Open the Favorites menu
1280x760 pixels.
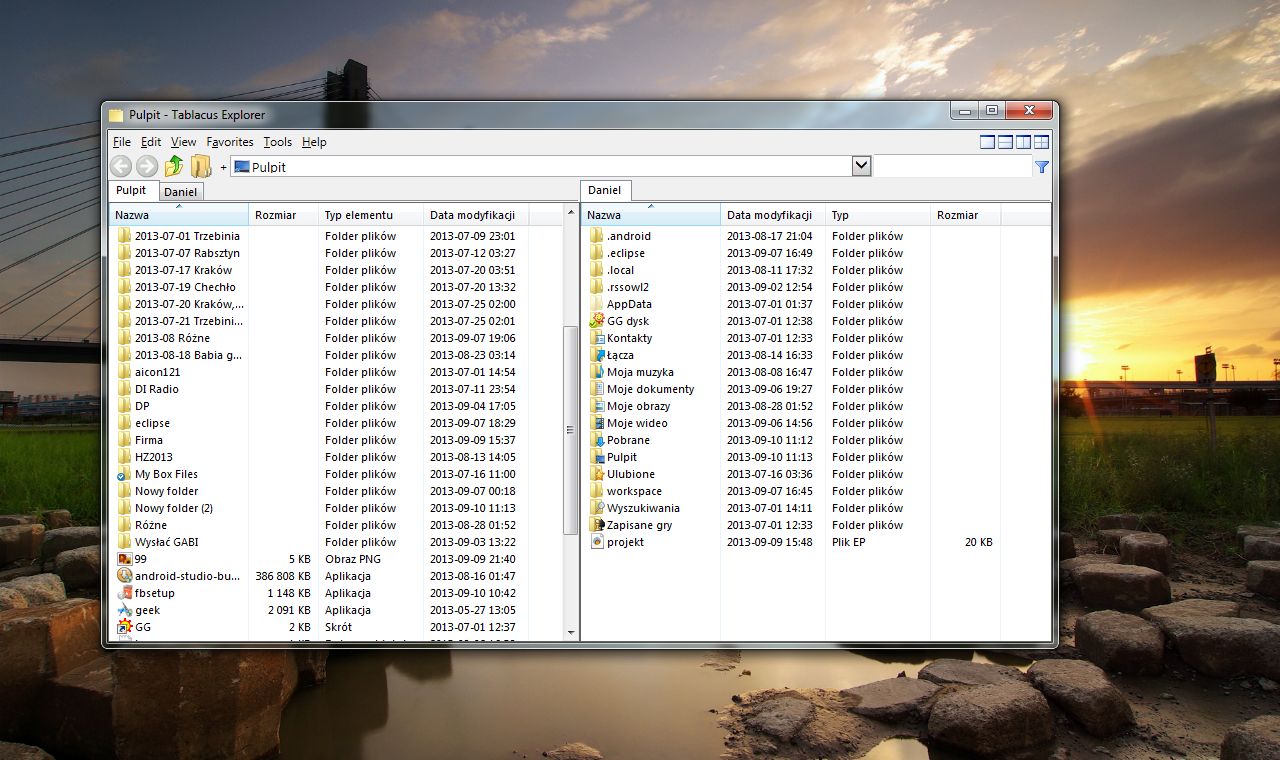(x=230, y=142)
